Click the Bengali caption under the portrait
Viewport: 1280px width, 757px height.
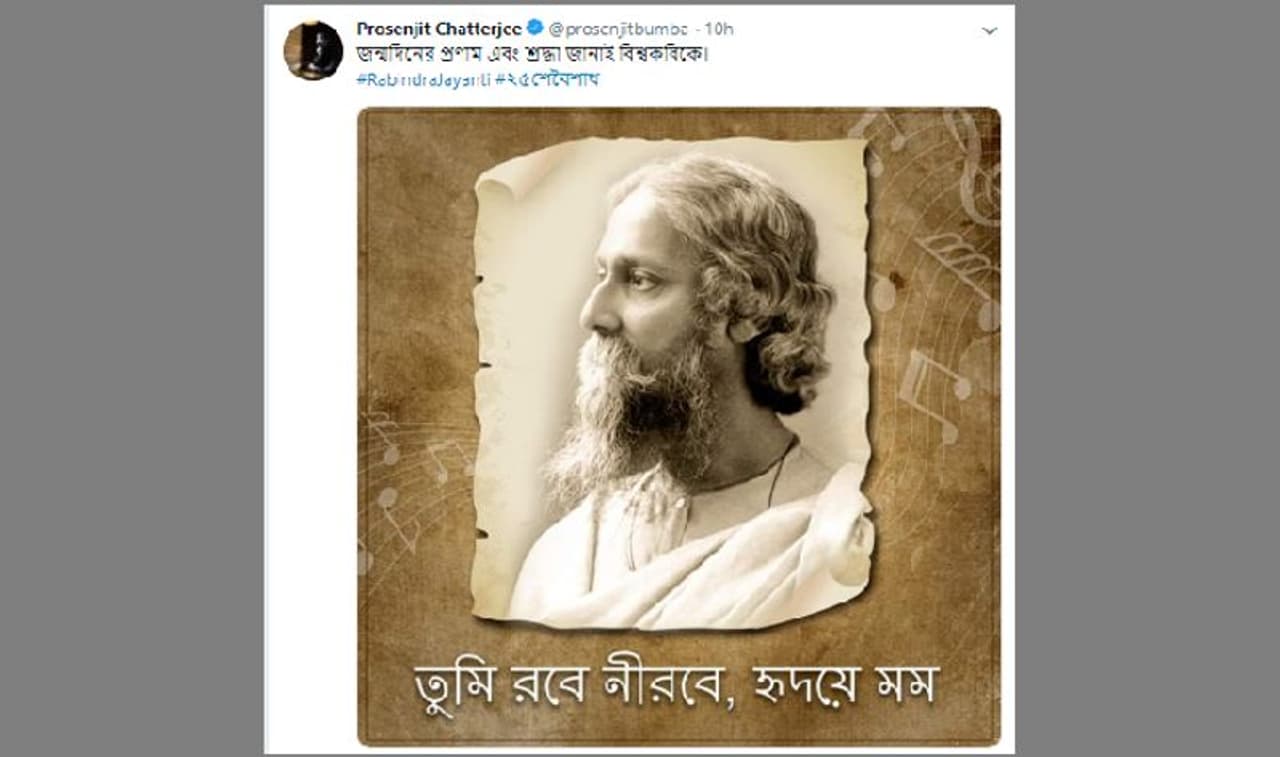tap(675, 685)
